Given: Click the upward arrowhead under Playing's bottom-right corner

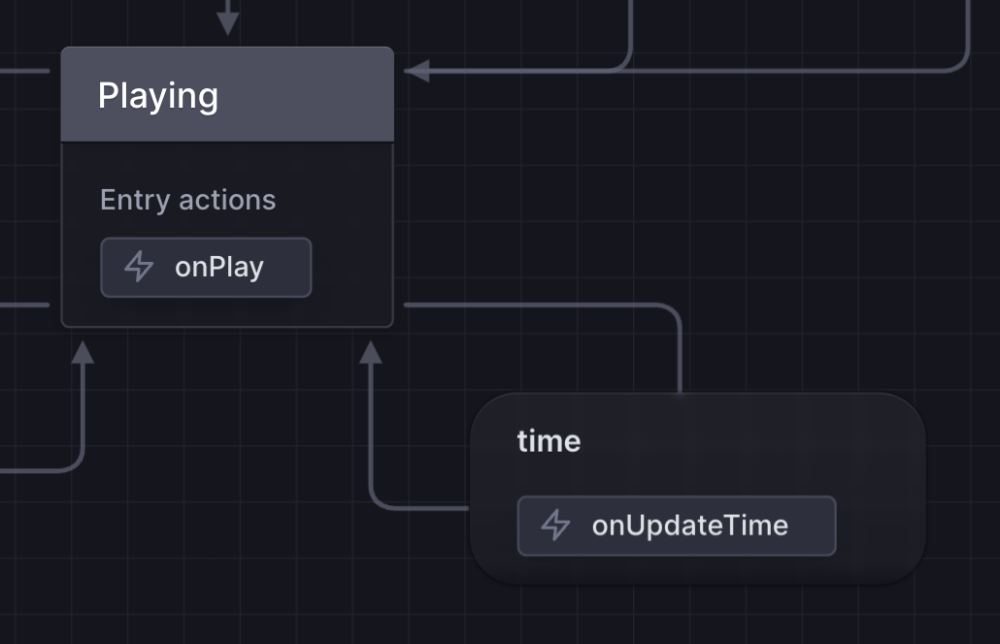Looking at the screenshot, I should (x=371, y=351).
